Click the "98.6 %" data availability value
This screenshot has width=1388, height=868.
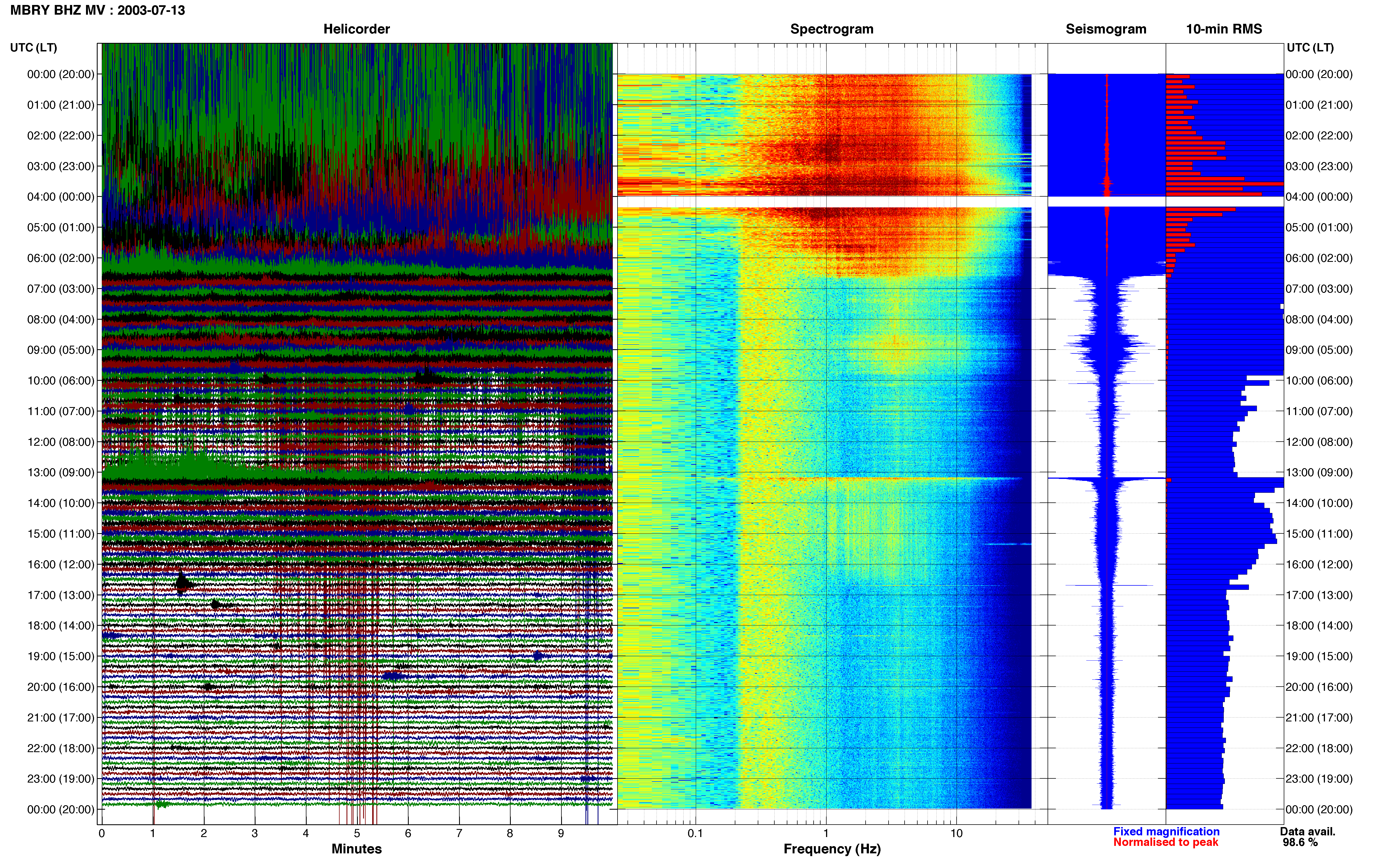coord(1300,843)
